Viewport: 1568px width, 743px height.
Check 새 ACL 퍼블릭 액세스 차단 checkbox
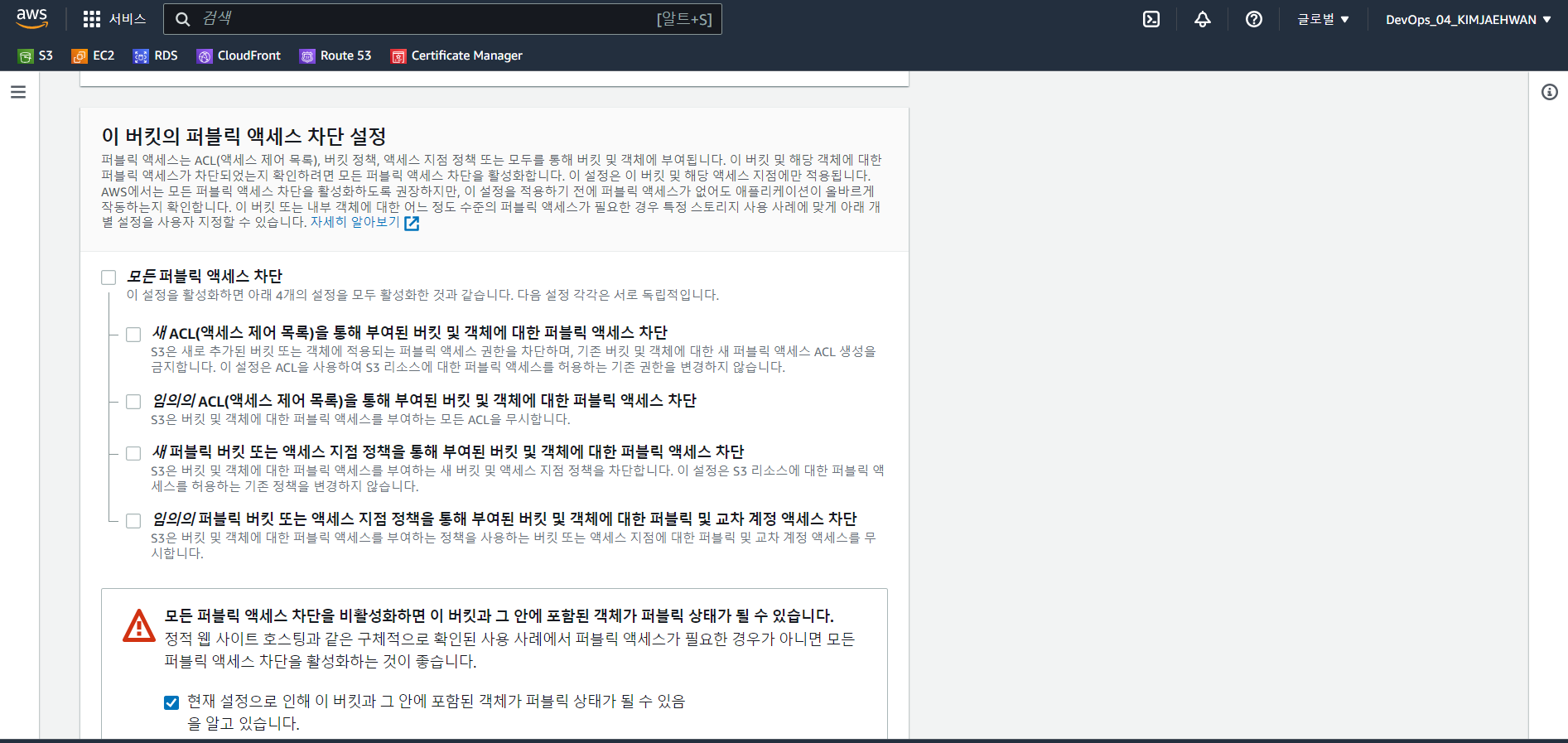coord(133,335)
